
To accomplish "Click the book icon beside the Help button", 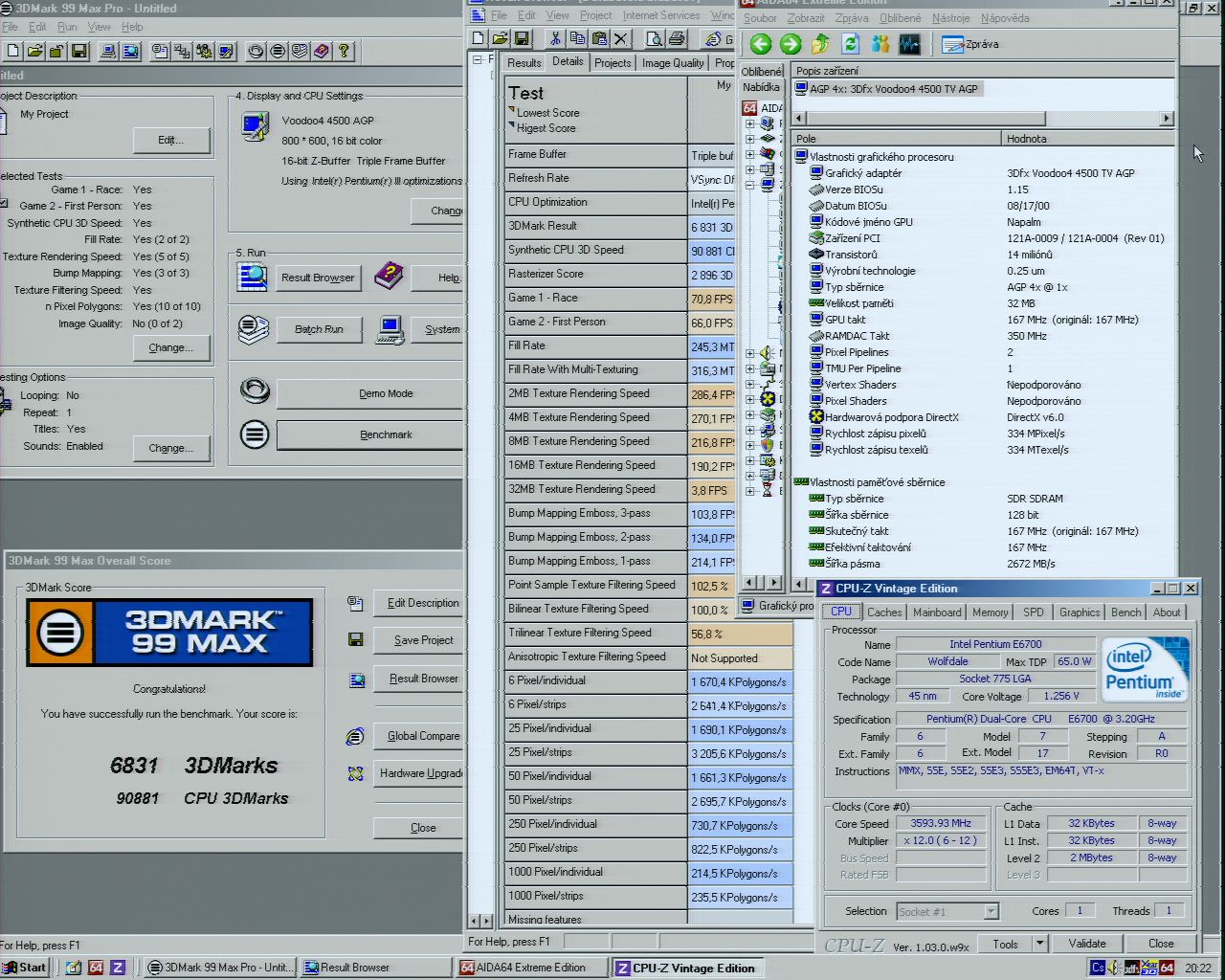I will pyautogui.click(x=389, y=276).
